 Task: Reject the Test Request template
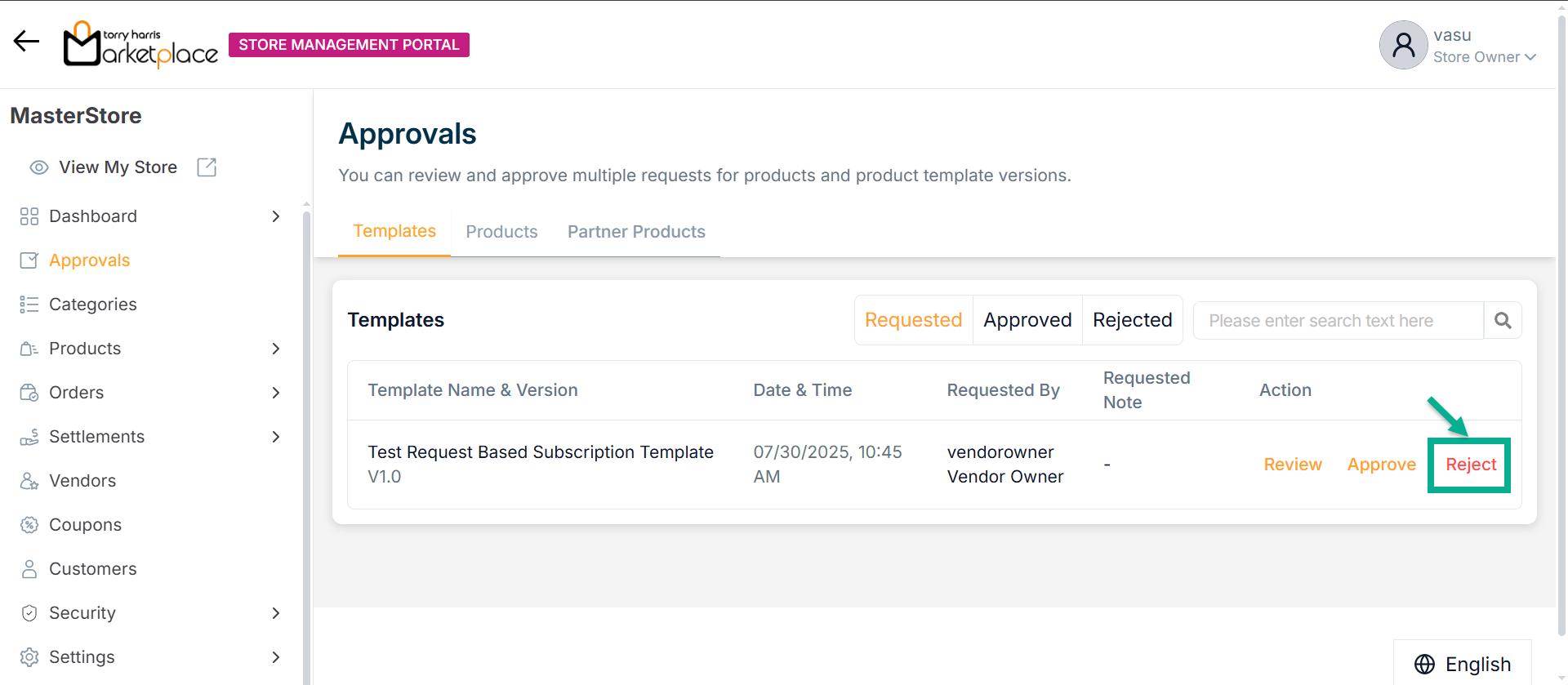click(x=1471, y=465)
